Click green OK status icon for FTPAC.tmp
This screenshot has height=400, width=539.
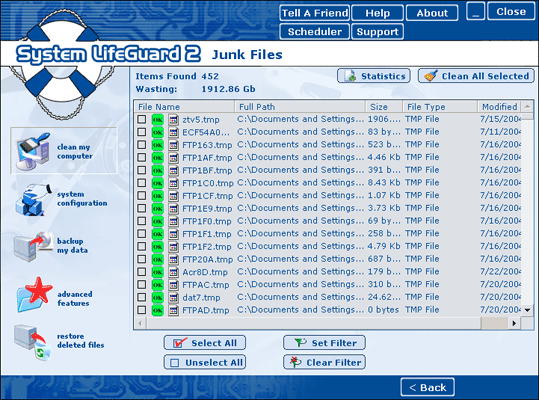(157, 285)
